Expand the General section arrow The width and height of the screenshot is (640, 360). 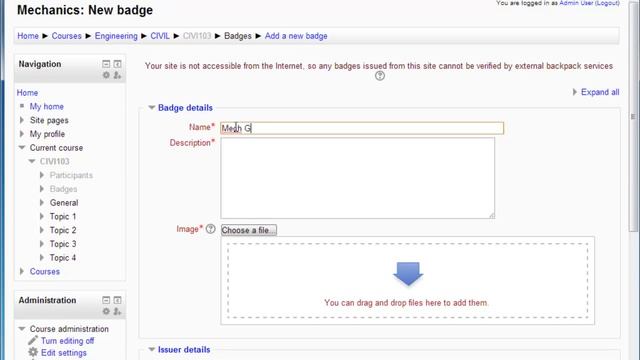(x=42, y=202)
